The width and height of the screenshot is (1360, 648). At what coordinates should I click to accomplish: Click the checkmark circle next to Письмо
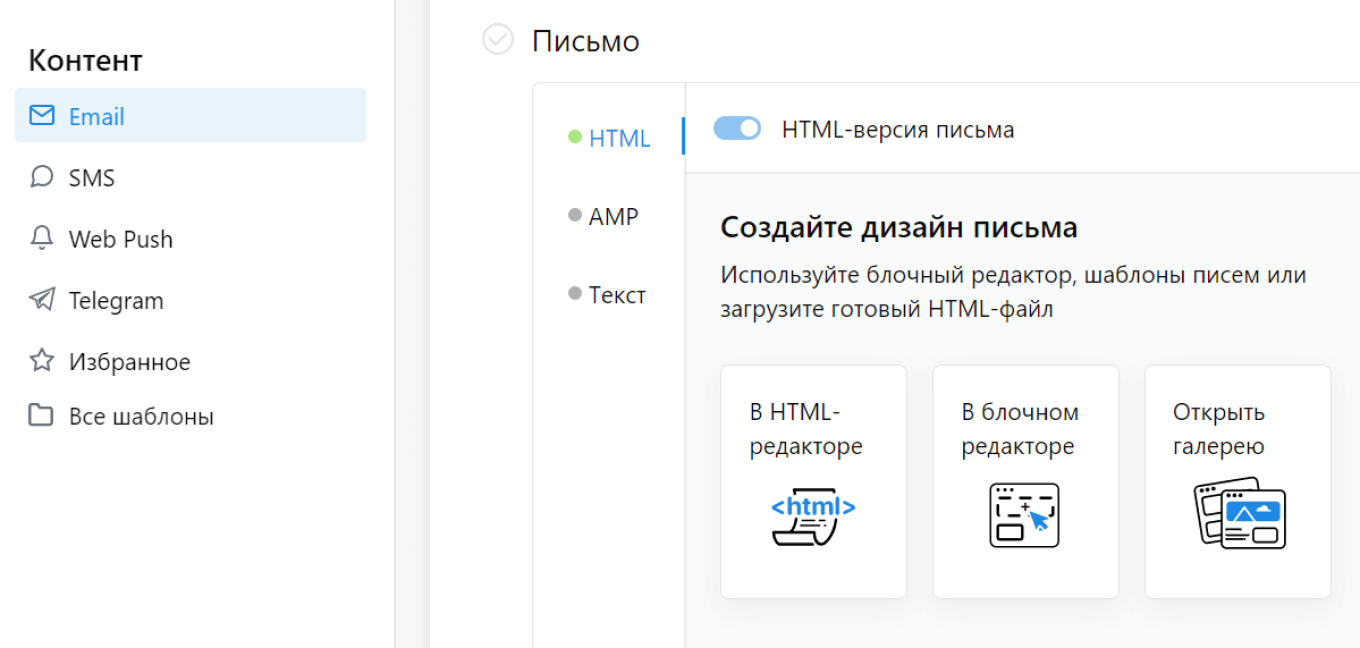(497, 40)
